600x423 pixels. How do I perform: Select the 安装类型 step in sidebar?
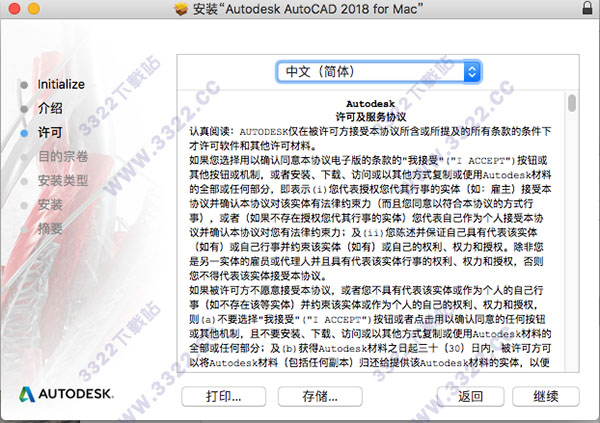63,180
